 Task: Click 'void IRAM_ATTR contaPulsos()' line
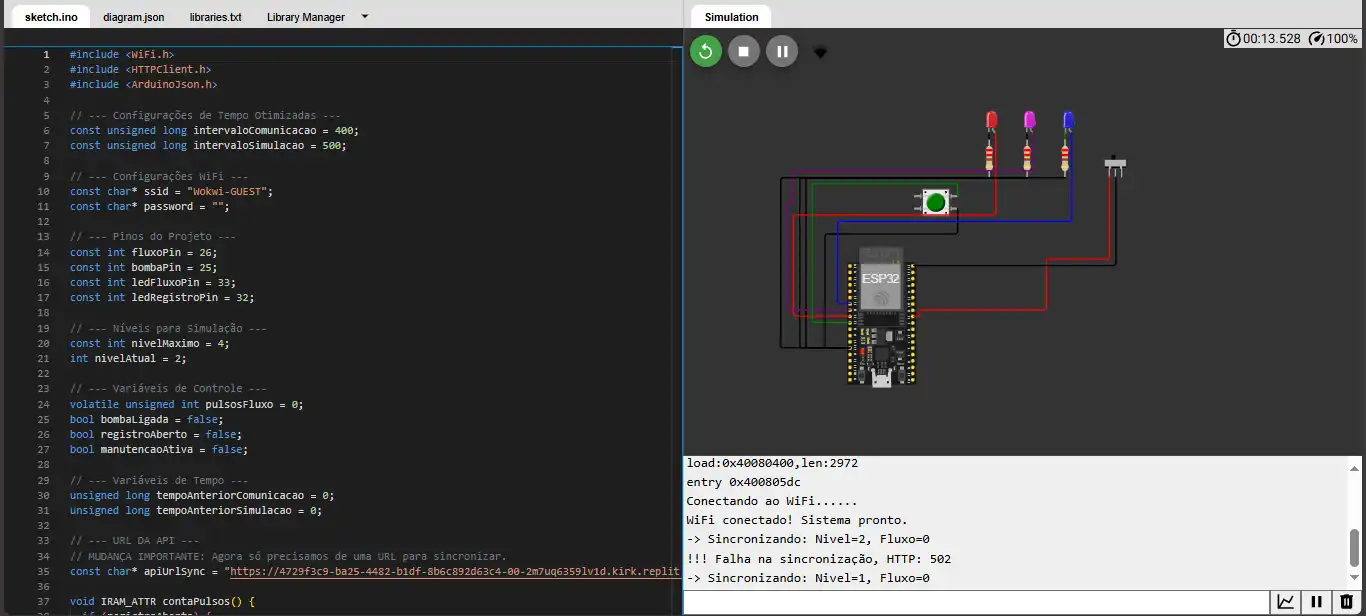tap(163, 602)
